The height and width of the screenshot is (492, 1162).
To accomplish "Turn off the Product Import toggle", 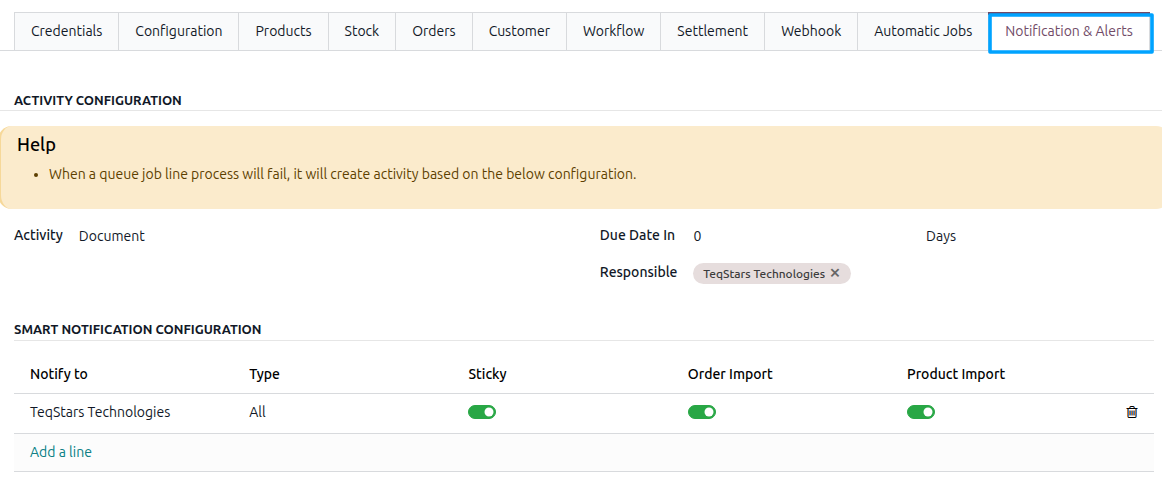I will click(920, 412).
